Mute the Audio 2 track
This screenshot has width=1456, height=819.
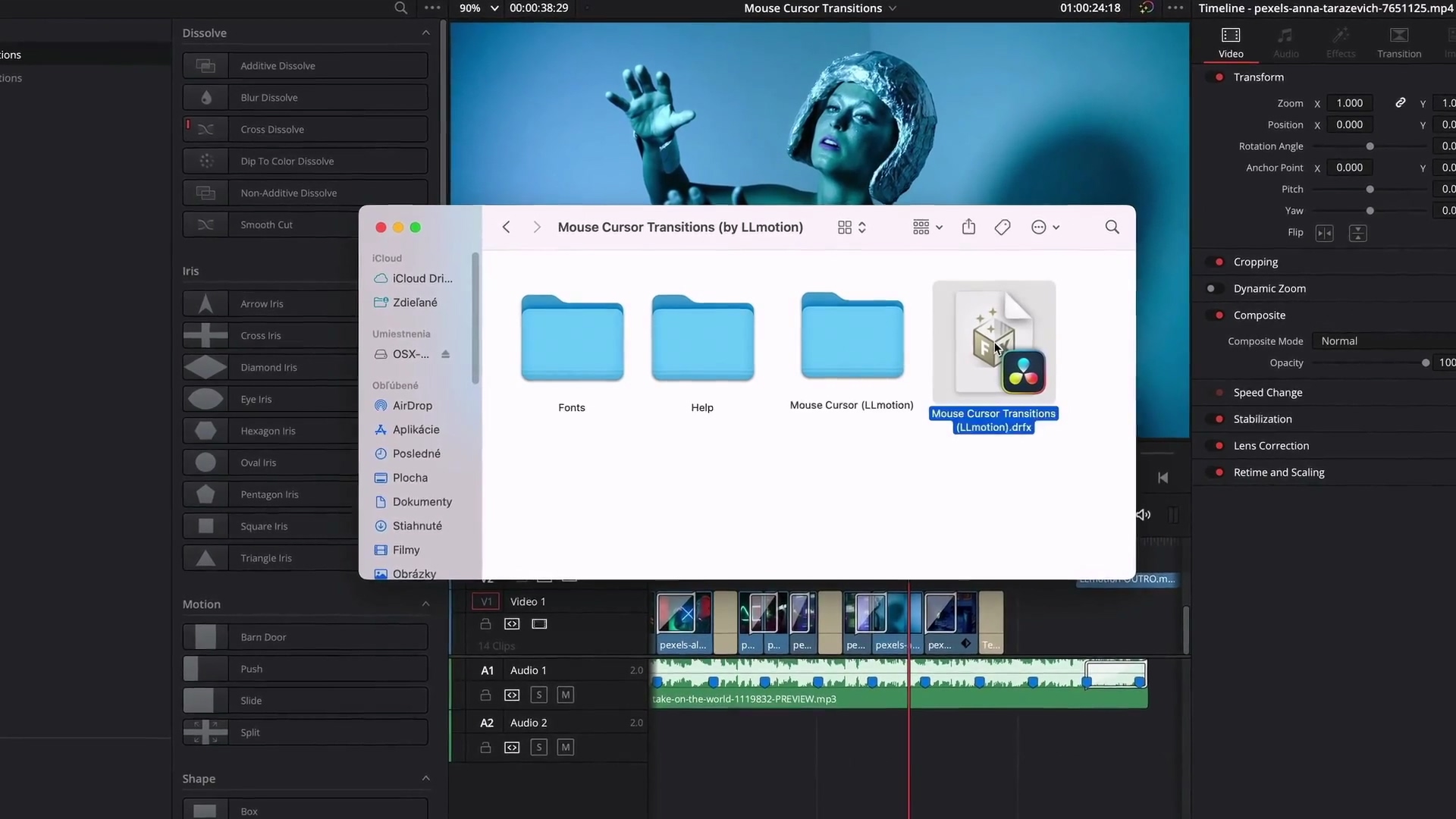pyautogui.click(x=565, y=748)
